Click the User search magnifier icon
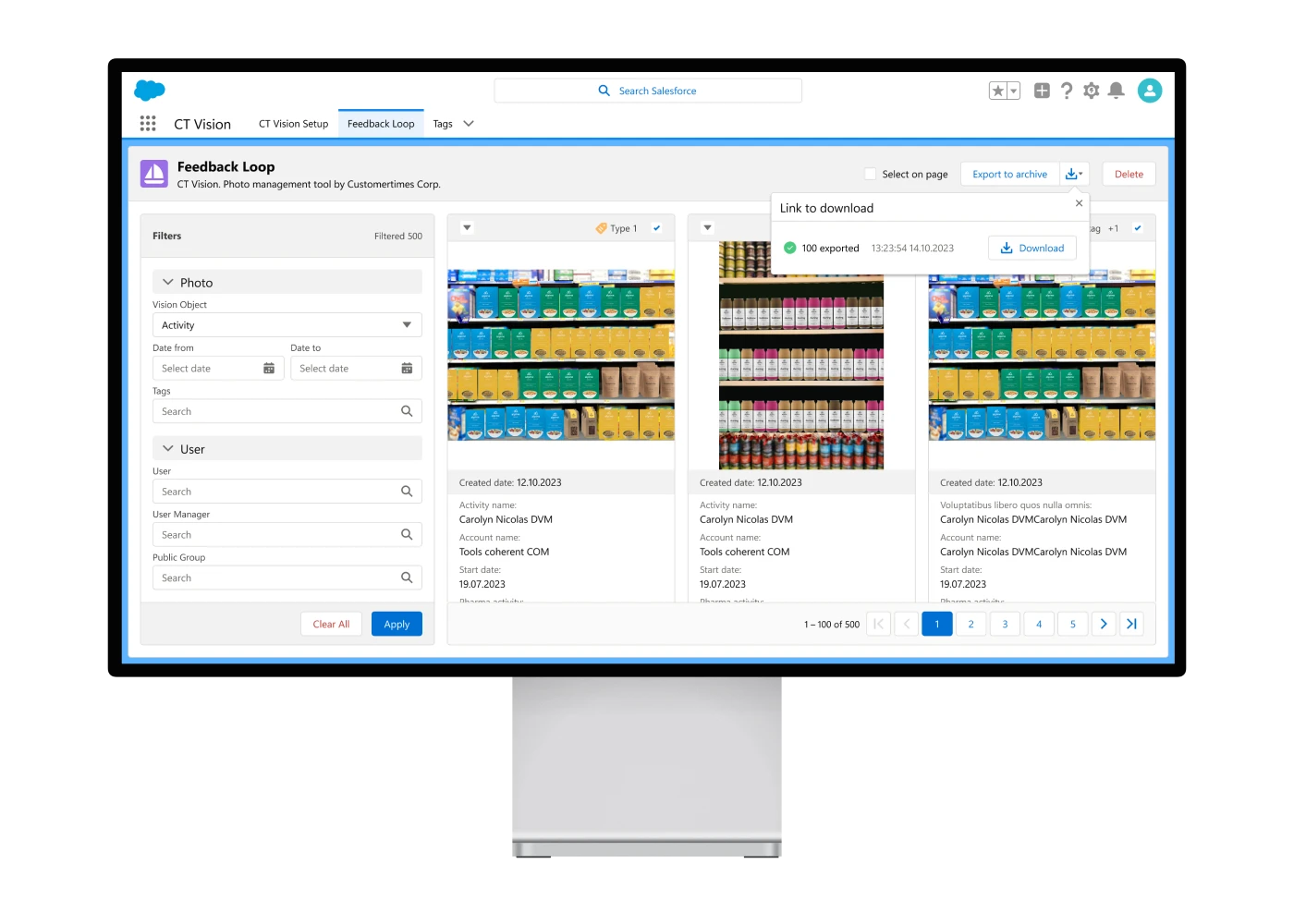Image resolution: width=1294 pixels, height=924 pixels. (x=407, y=492)
